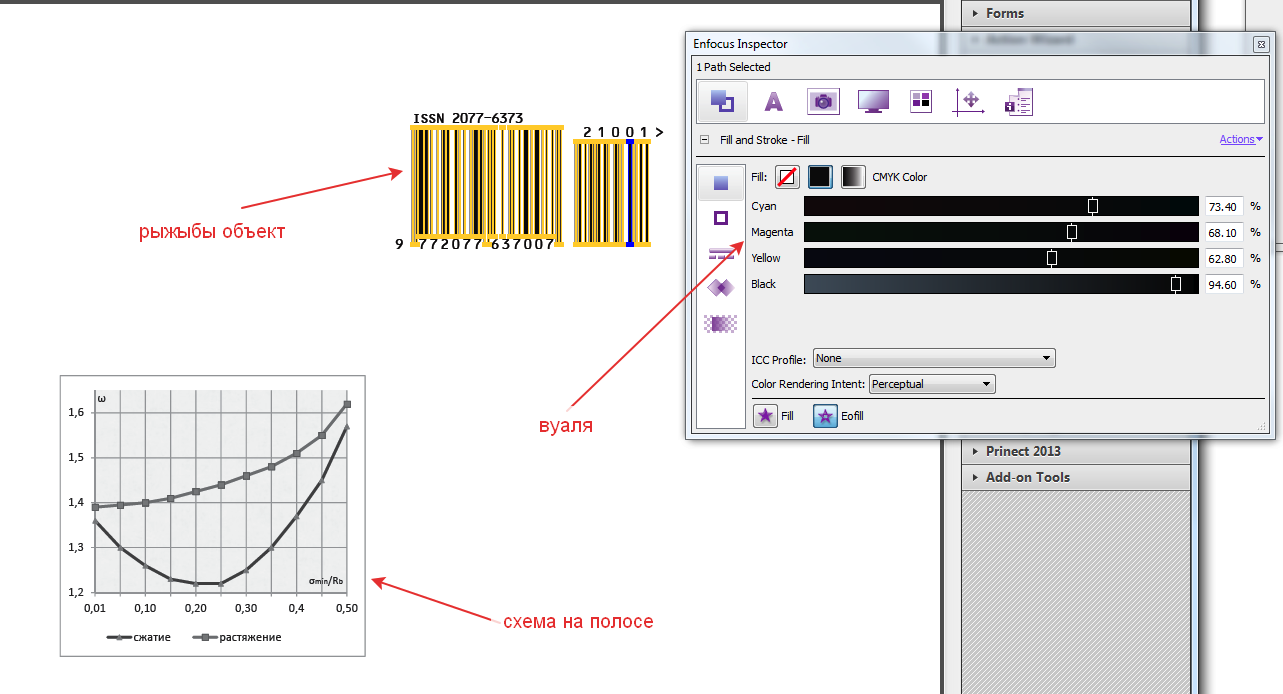Screen dimensions: 1283x694
Task: Select the dashed line style icon
Action: click(x=721, y=254)
